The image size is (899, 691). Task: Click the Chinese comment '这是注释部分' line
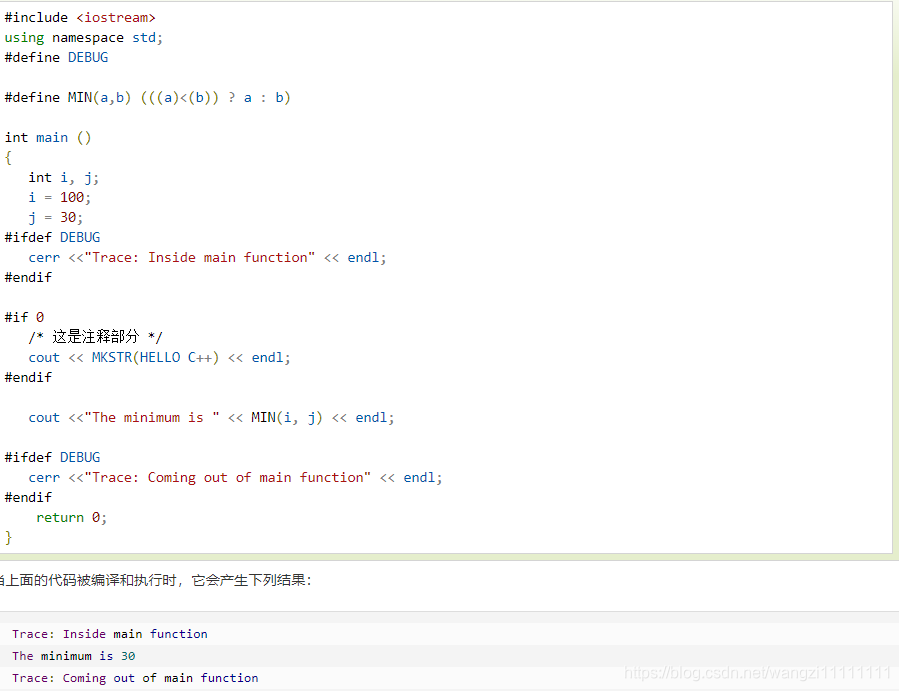point(96,337)
